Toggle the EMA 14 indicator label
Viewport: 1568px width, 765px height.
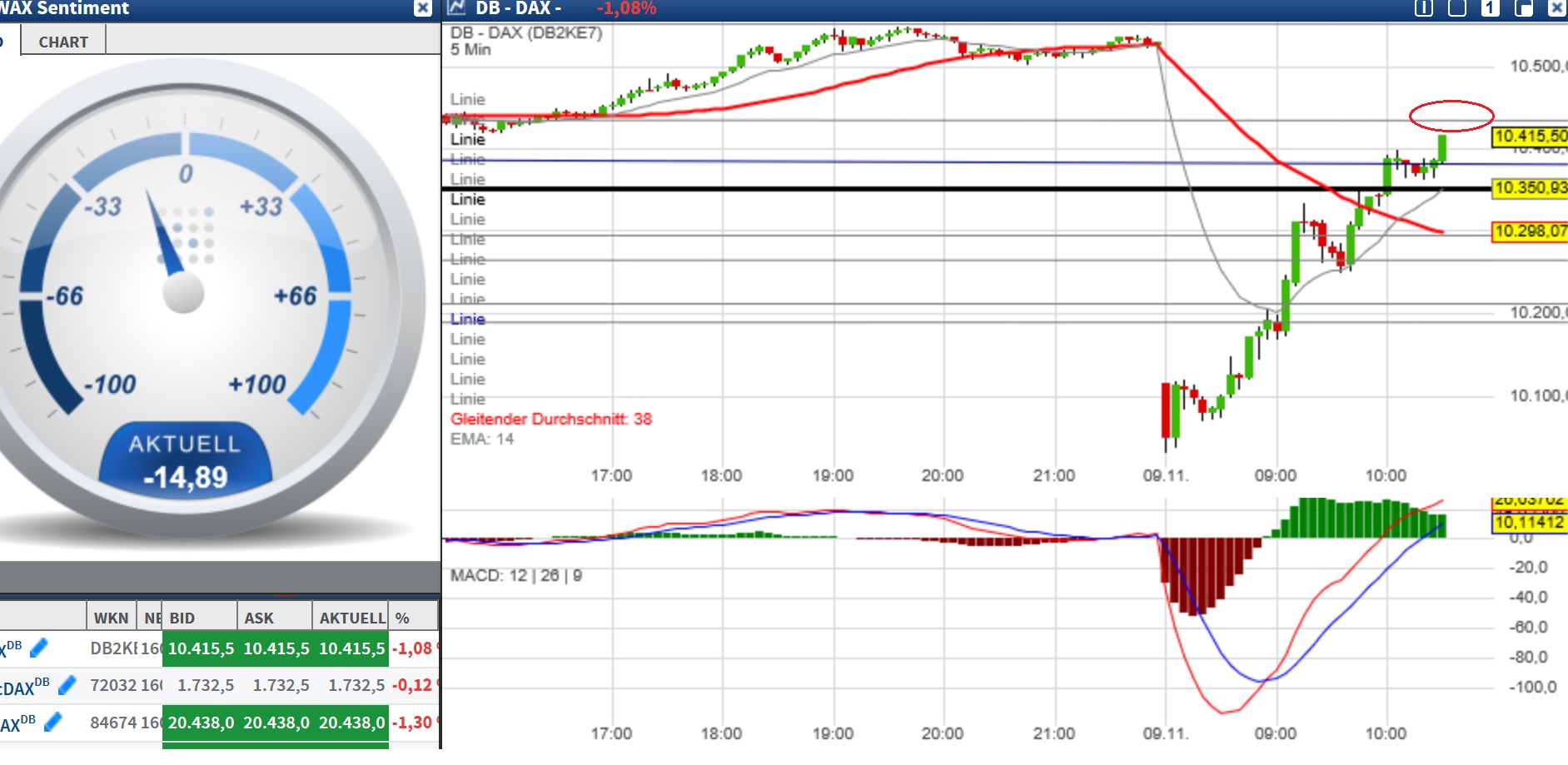click(481, 440)
